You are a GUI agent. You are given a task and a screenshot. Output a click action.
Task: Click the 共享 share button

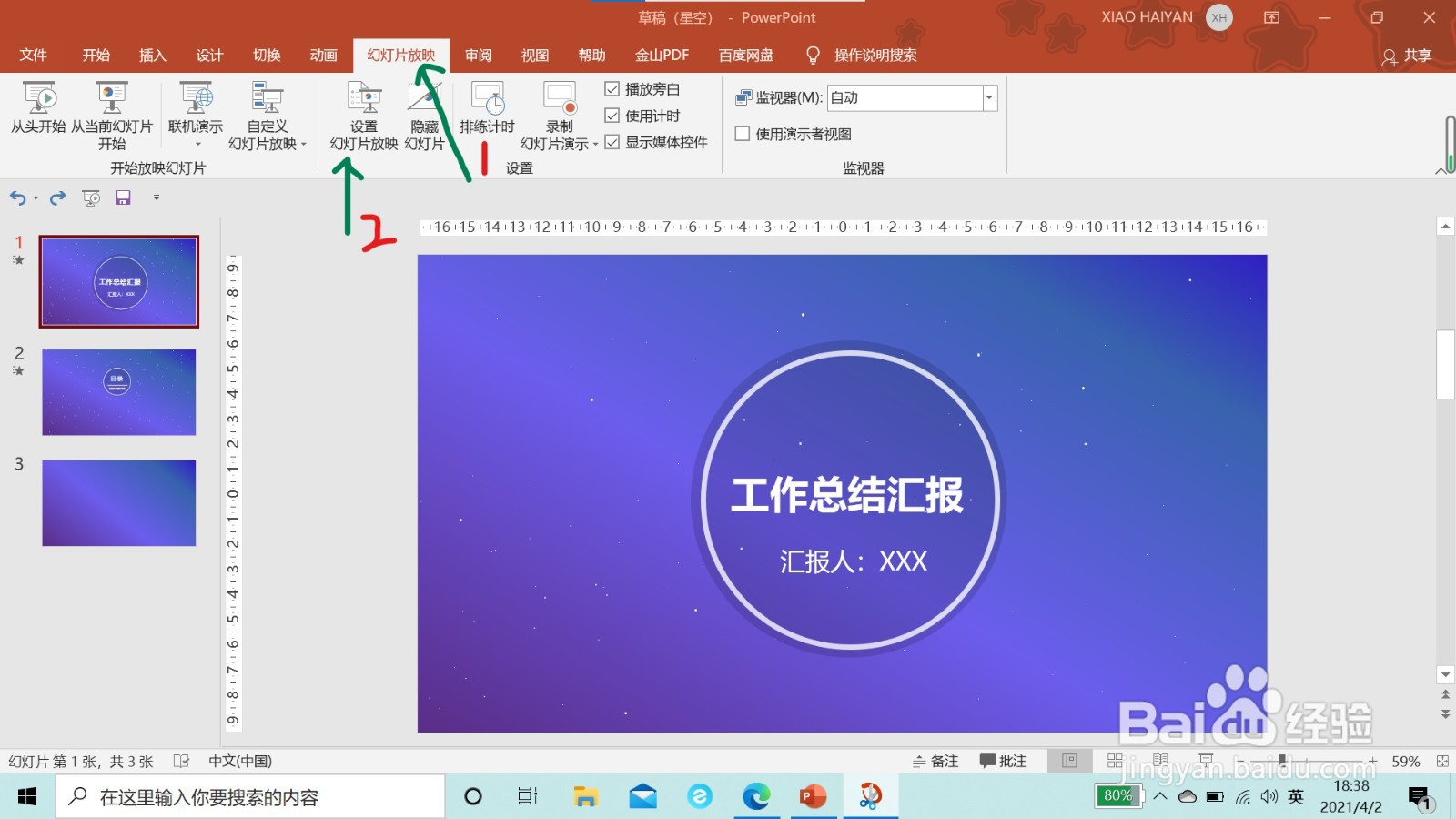coord(1407,55)
